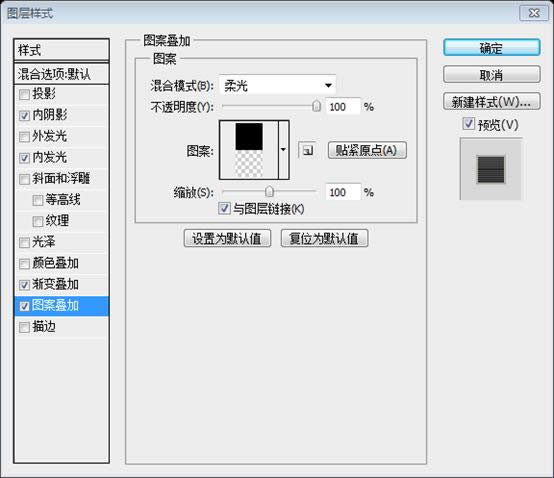Enable the 描边 stroke checkbox
Viewport: 554px width, 478px height.
click(x=24, y=327)
